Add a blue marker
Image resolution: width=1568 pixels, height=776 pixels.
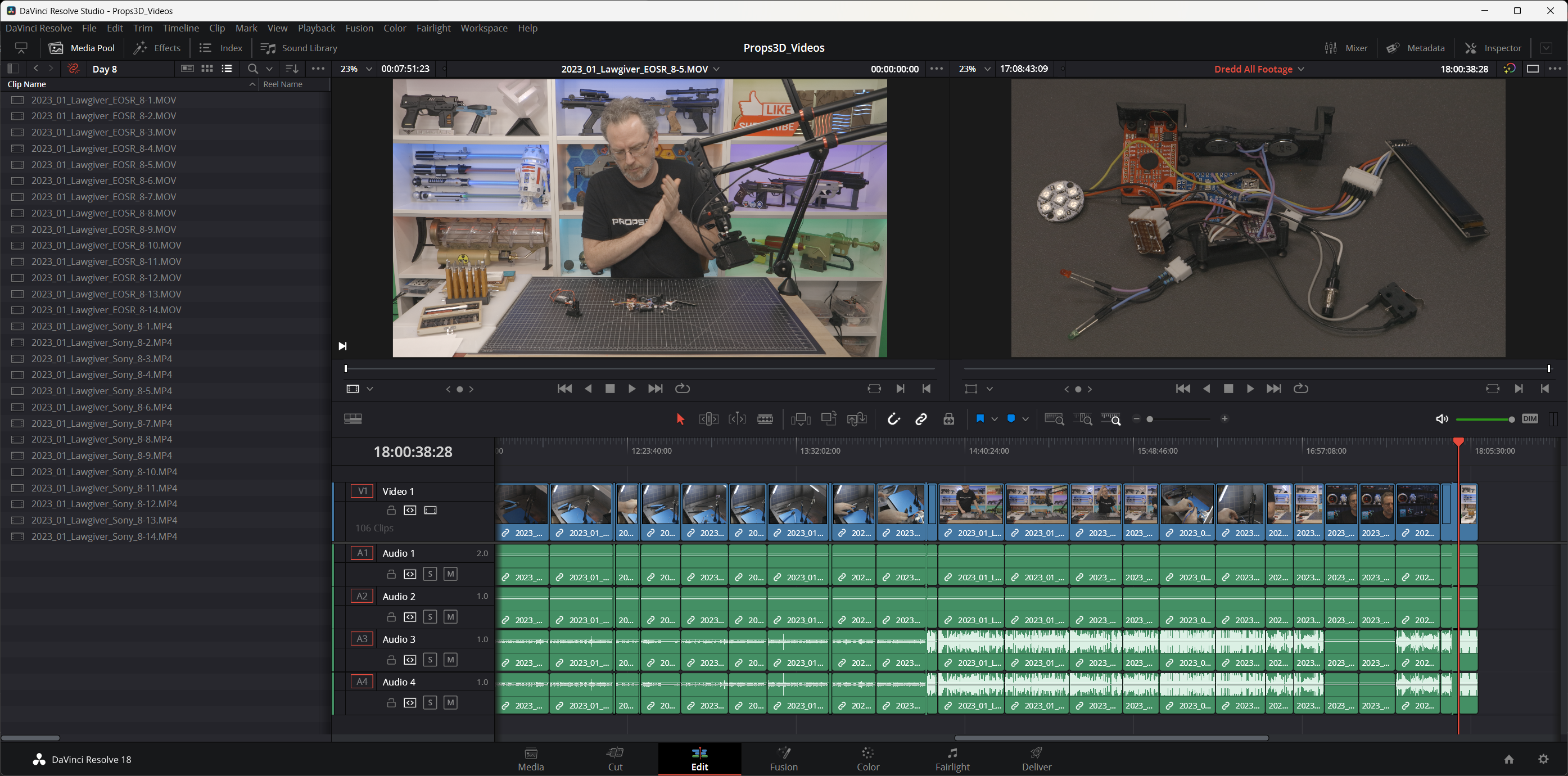click(x=1011, y=419)
